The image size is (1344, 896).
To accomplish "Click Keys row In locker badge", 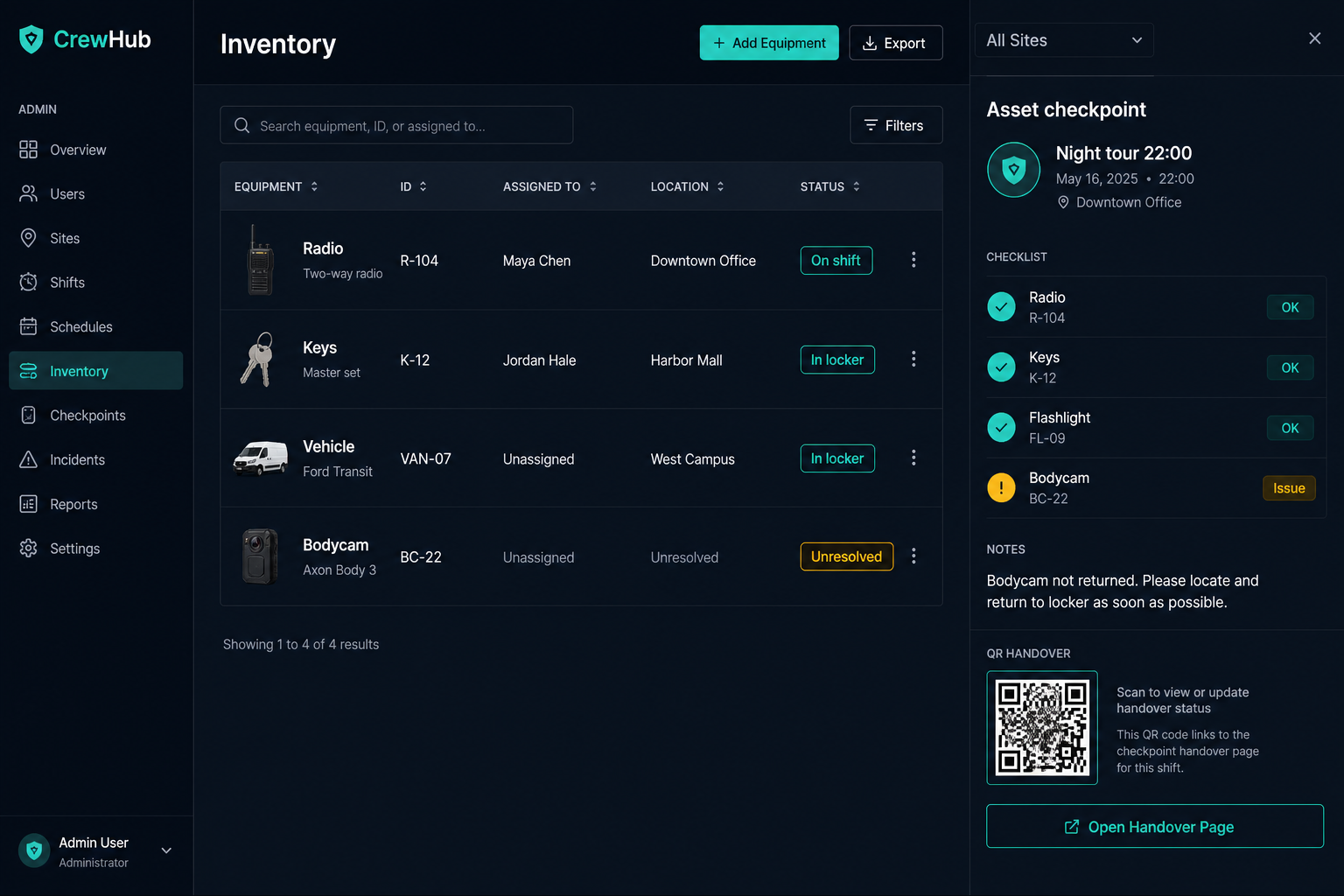I will [837, 360].
